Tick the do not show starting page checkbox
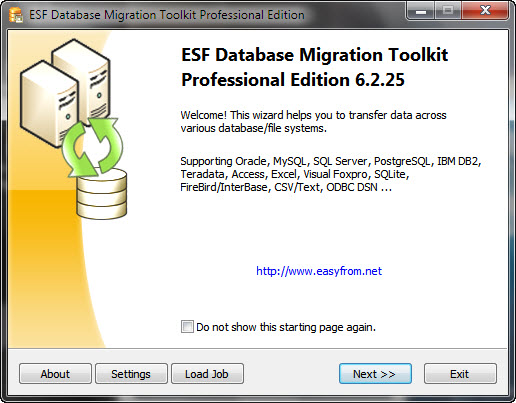The height and width of the screenshot is (403, 516). point(187,326)
